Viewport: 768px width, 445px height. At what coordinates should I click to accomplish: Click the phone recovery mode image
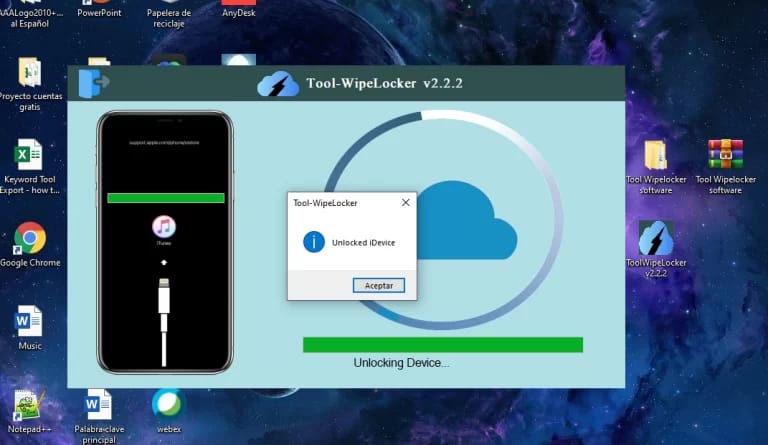(x=165, y=242)
